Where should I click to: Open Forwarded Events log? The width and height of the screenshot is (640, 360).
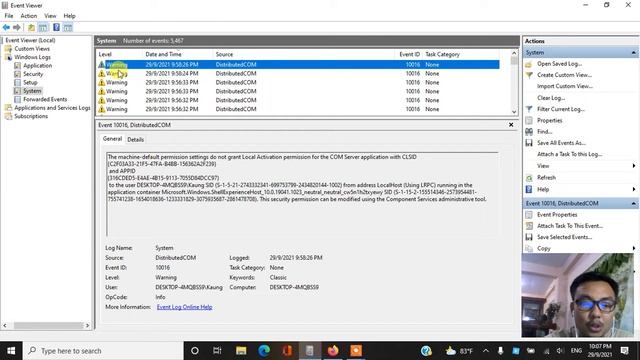pyautogui.click(x=45, y=99)
